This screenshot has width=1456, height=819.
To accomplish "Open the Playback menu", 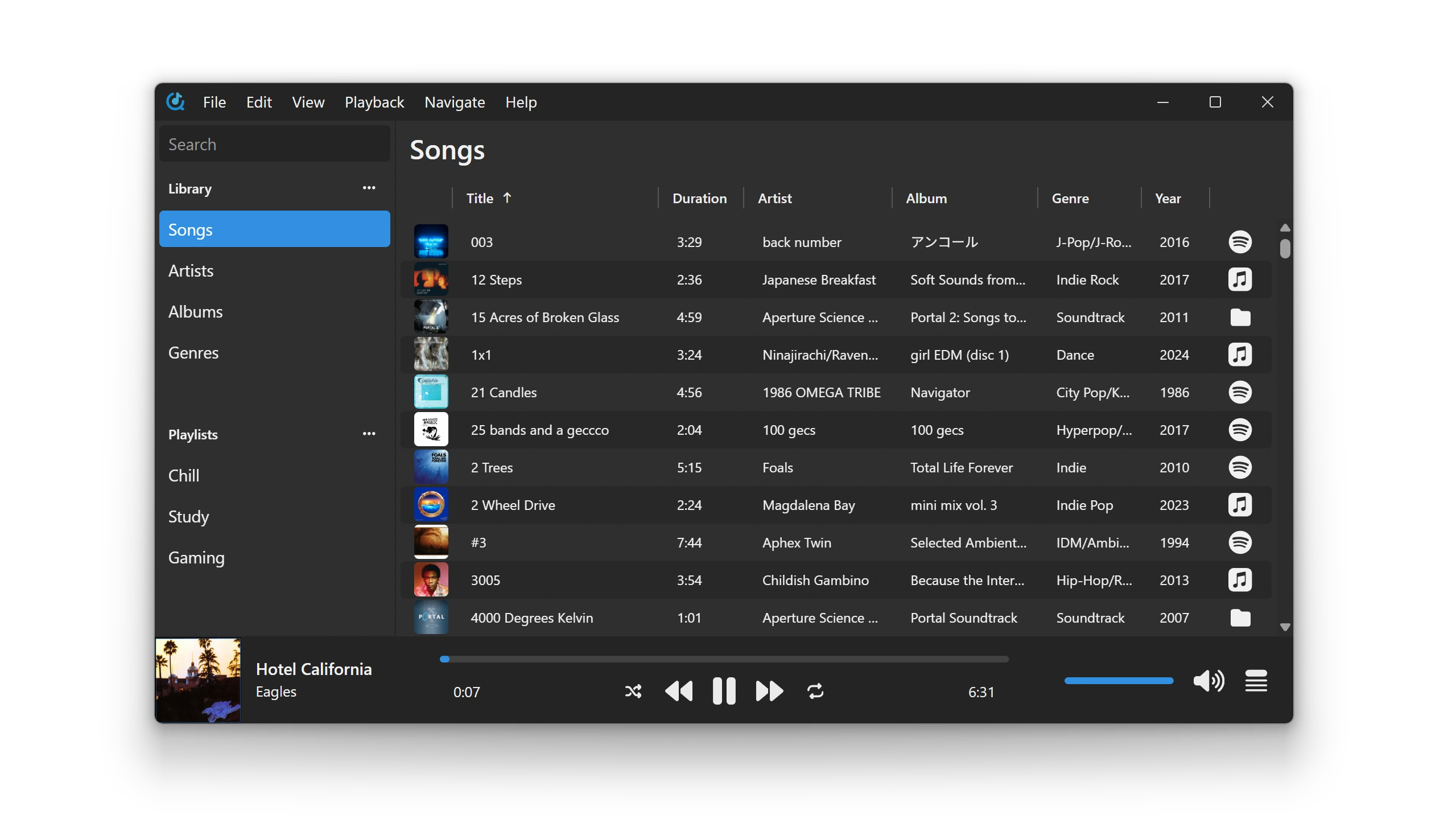I will [374, 102].
